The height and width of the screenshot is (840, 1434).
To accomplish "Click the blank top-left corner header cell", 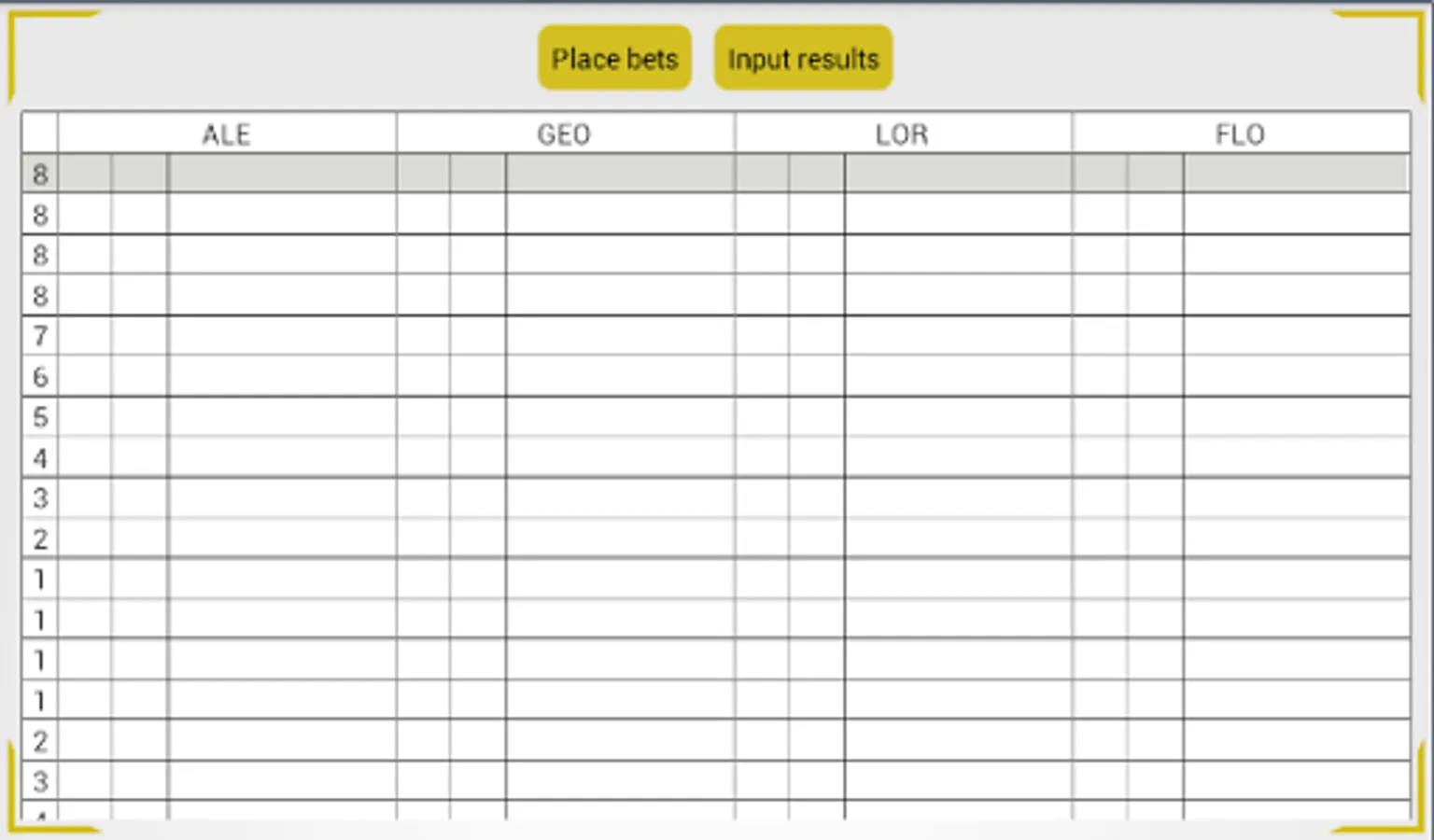I will [x=40, y=133].
